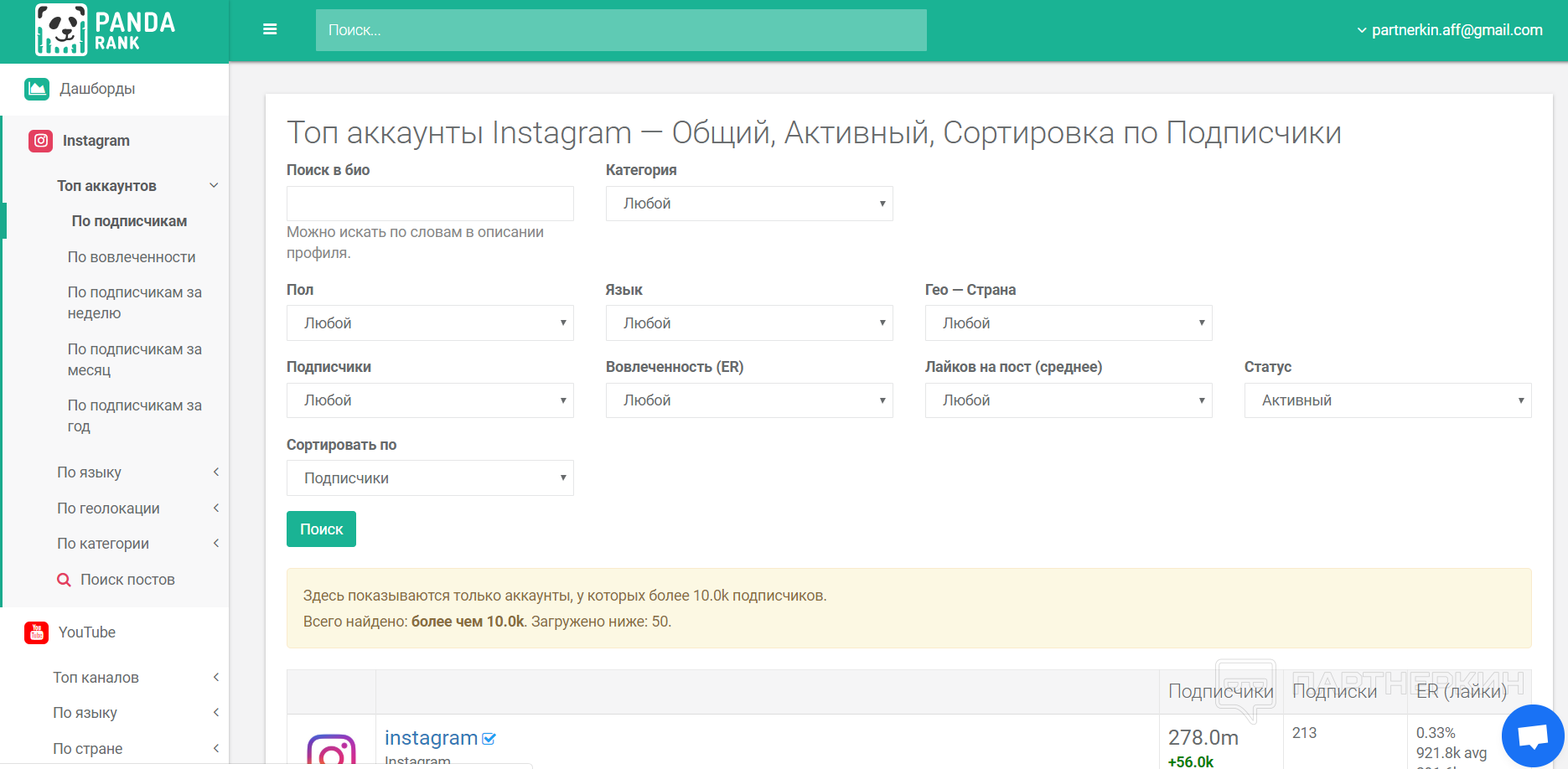This screenshot has height=769, width=1568.
Task: Click the magnifier icon beside Поиск постов
Action: (x=64, y=580)
